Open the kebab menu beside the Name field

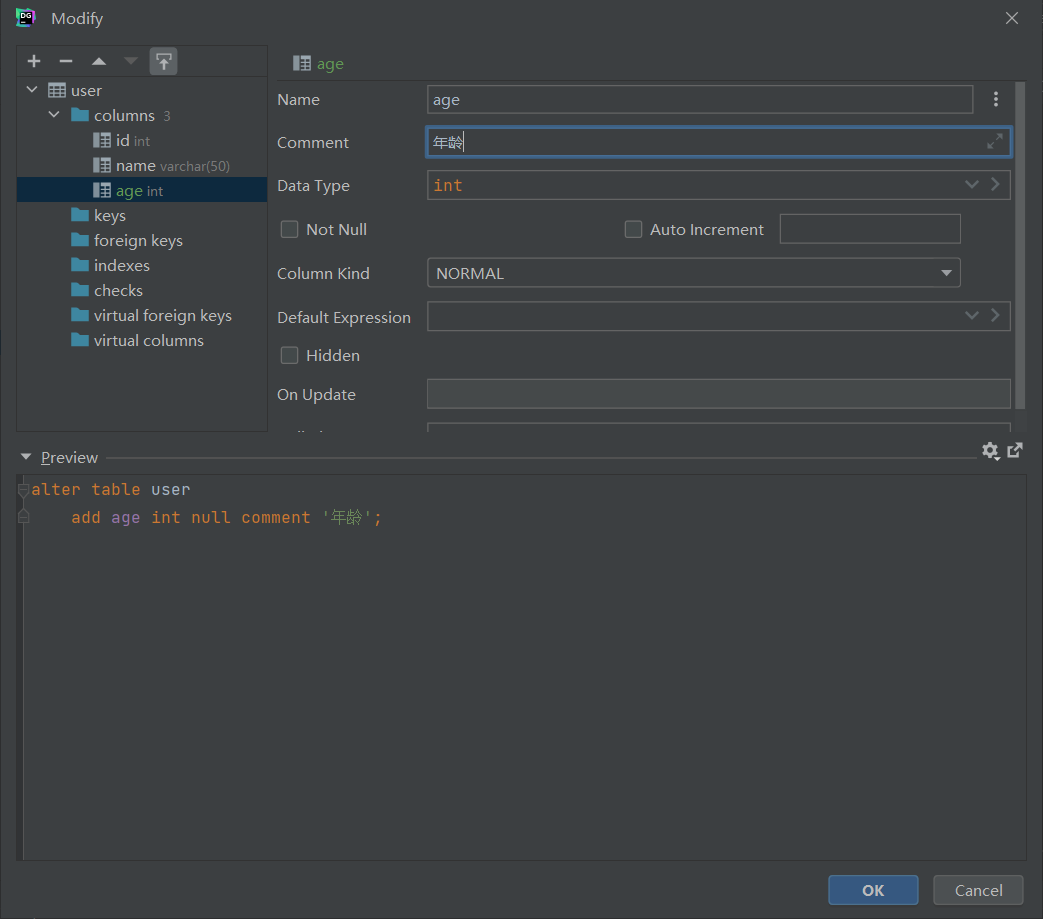(x=995, y=99)
